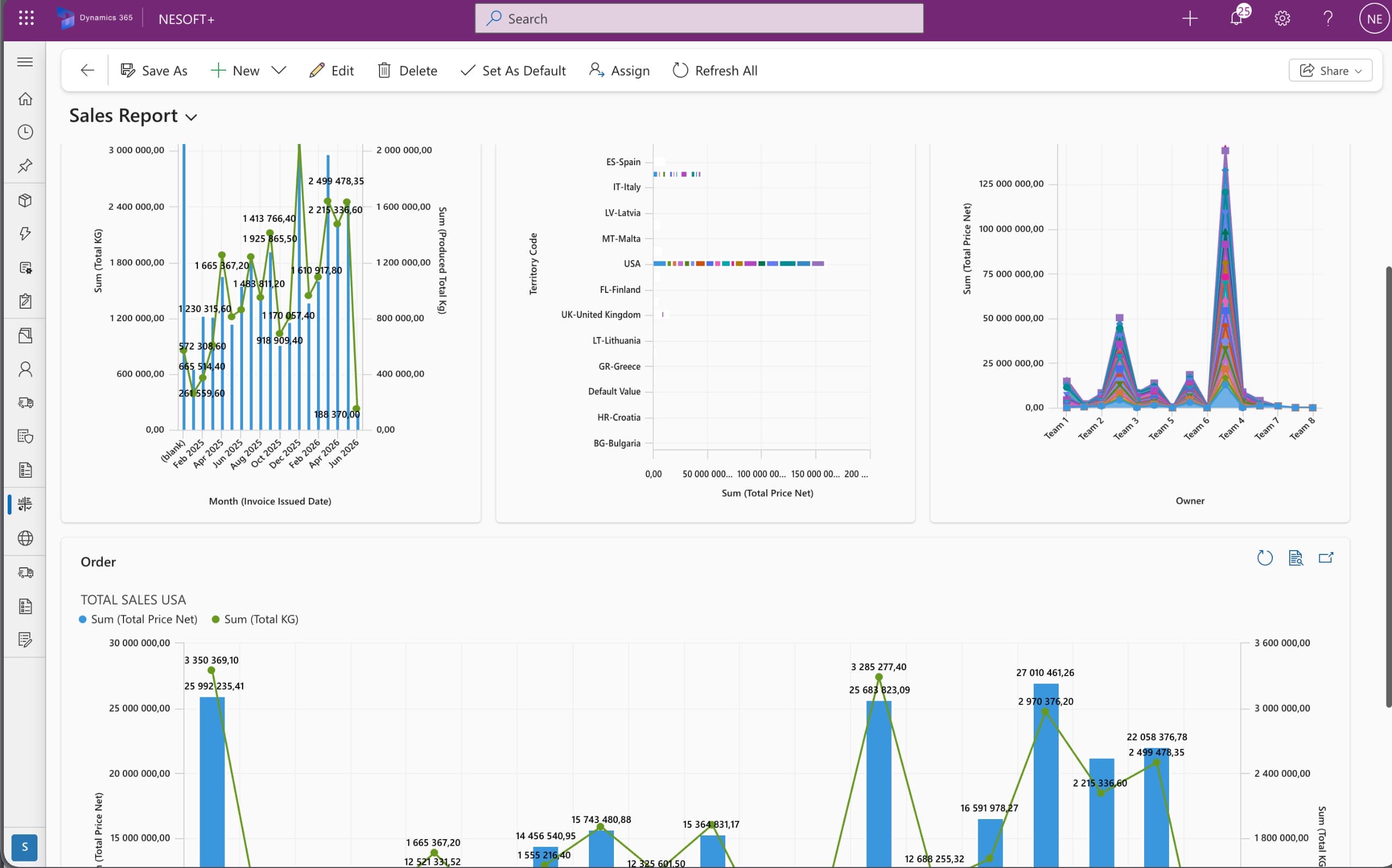1392x868 pixels.
Task: Go back using the back arrow
Action: 88,71
